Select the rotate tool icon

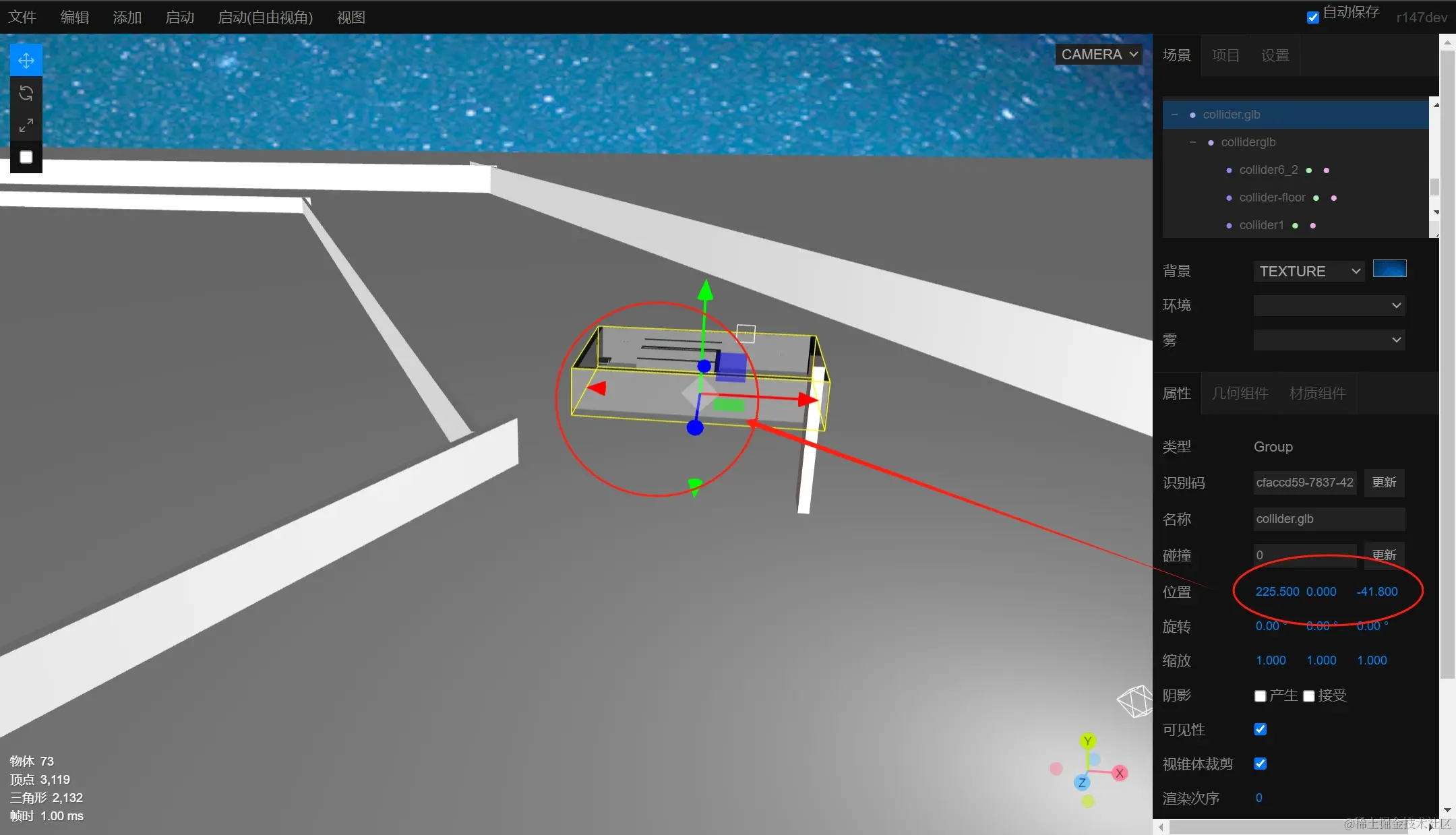[26, 93]
